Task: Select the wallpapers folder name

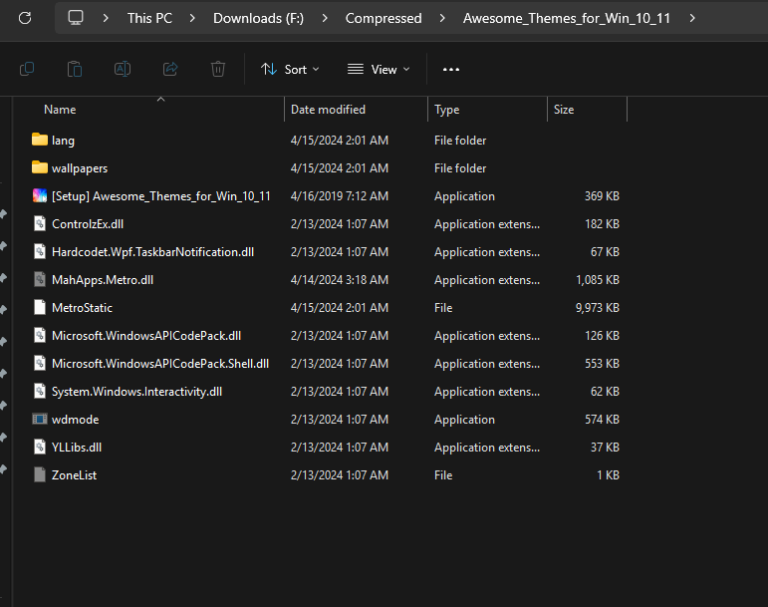Action: coord(80,169)
